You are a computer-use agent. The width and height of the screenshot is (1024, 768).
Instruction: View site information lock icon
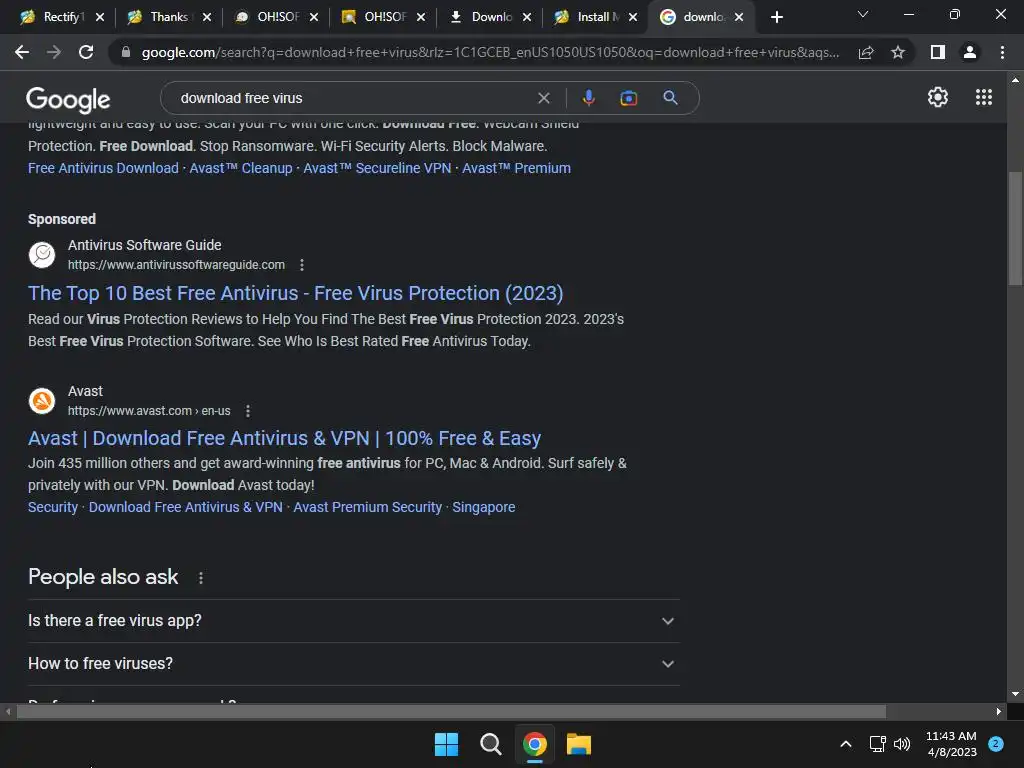point(126,52)
